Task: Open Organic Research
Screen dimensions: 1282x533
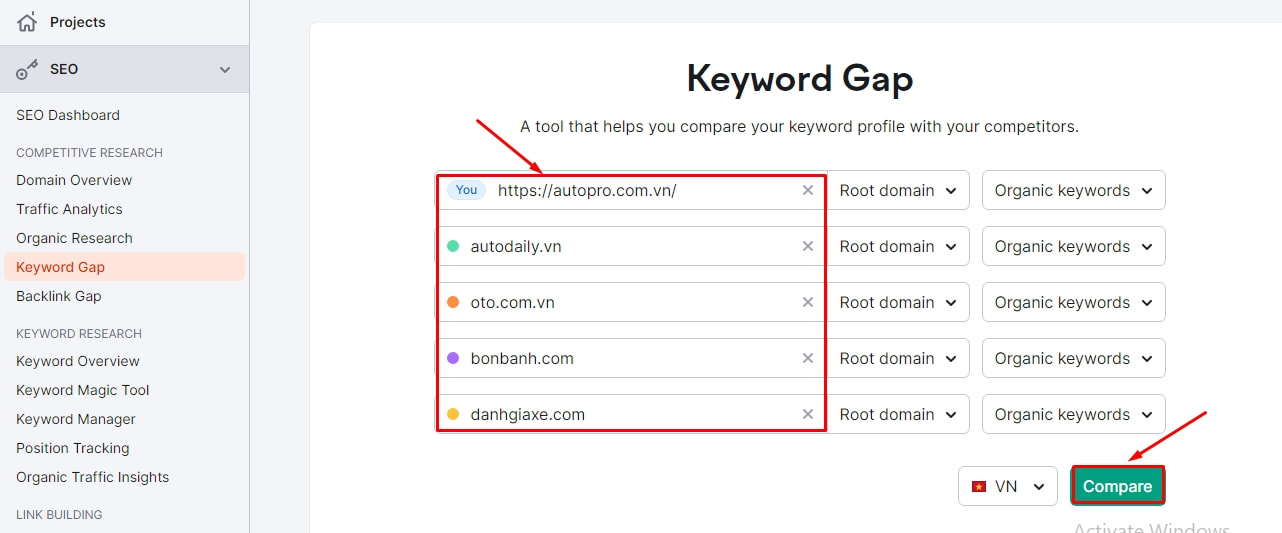Action: 74,238
